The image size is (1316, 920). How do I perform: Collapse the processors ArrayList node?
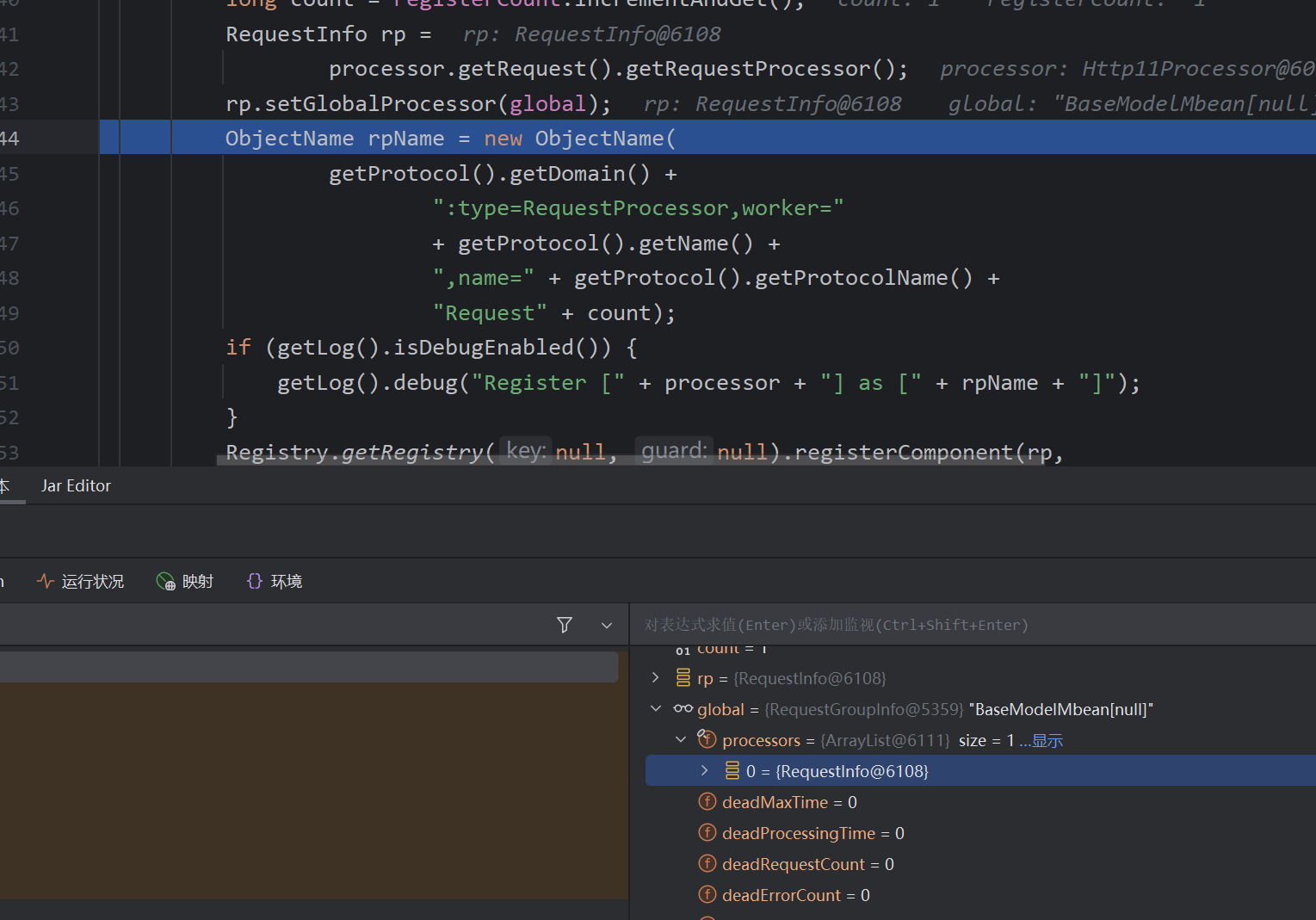coord(681,740)
